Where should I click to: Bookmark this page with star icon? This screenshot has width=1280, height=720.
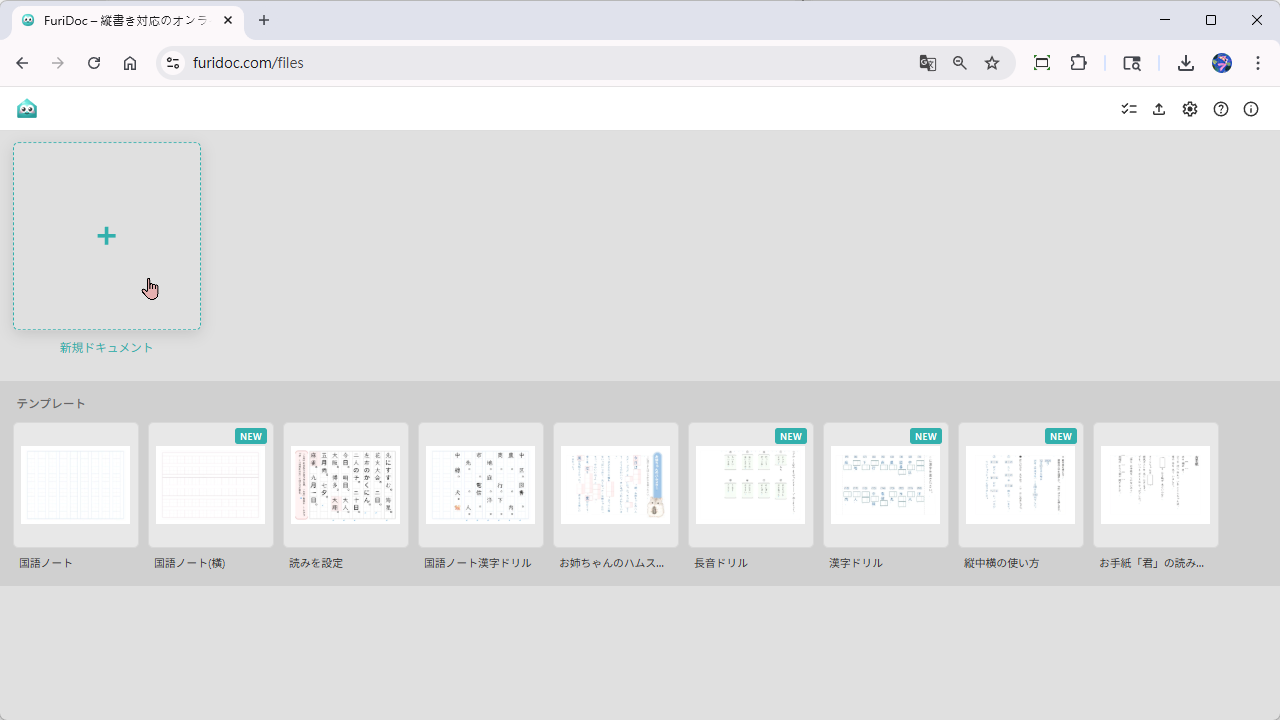coord(992,63)
